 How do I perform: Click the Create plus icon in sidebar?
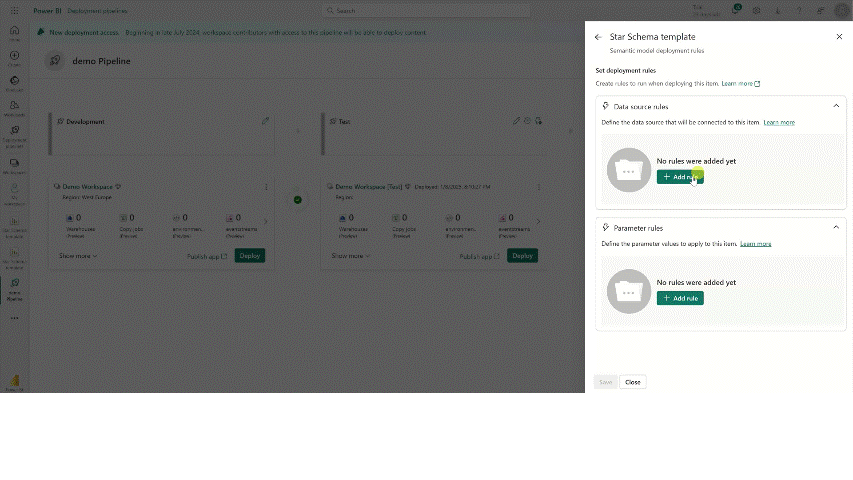[x=14, y=56]
